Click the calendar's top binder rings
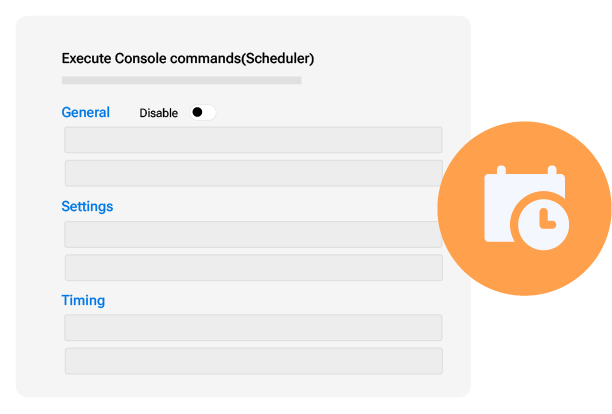The image size is (612, 414). (525, 174)
